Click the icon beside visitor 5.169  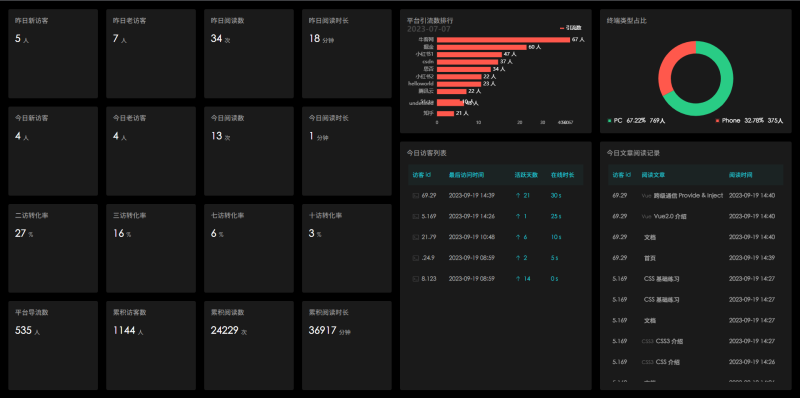[x=415, y=216]
